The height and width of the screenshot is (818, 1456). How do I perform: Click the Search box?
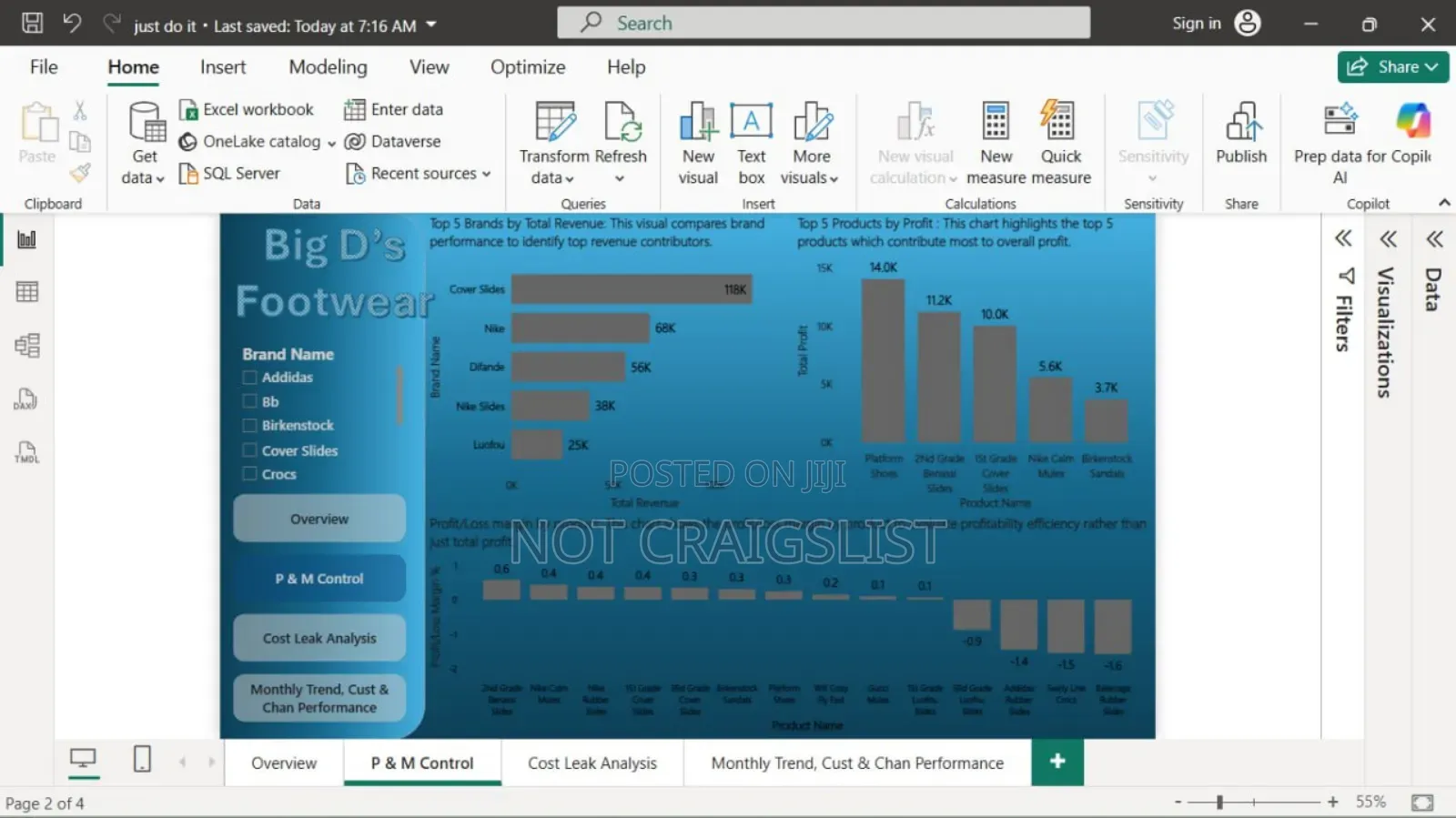(x=824, y=23)
